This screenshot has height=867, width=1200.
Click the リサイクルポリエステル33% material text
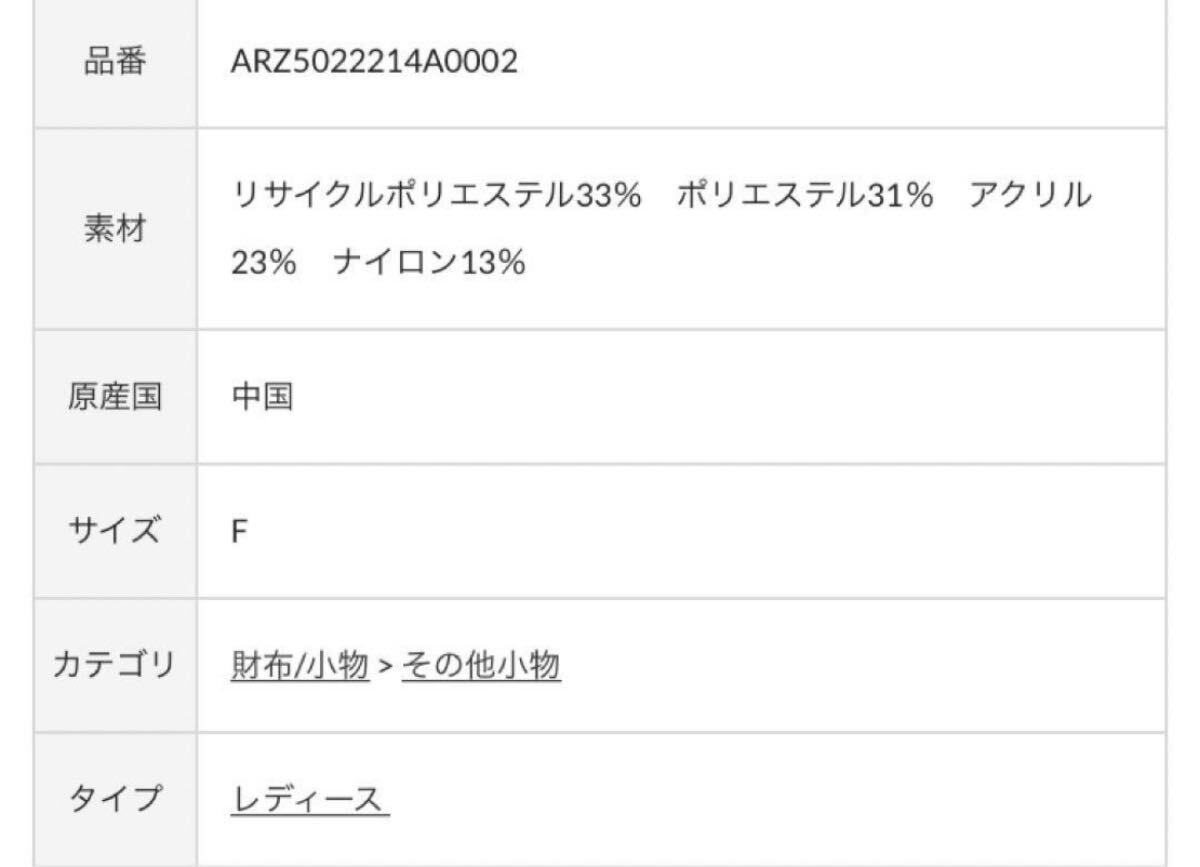tap(435, 195)
